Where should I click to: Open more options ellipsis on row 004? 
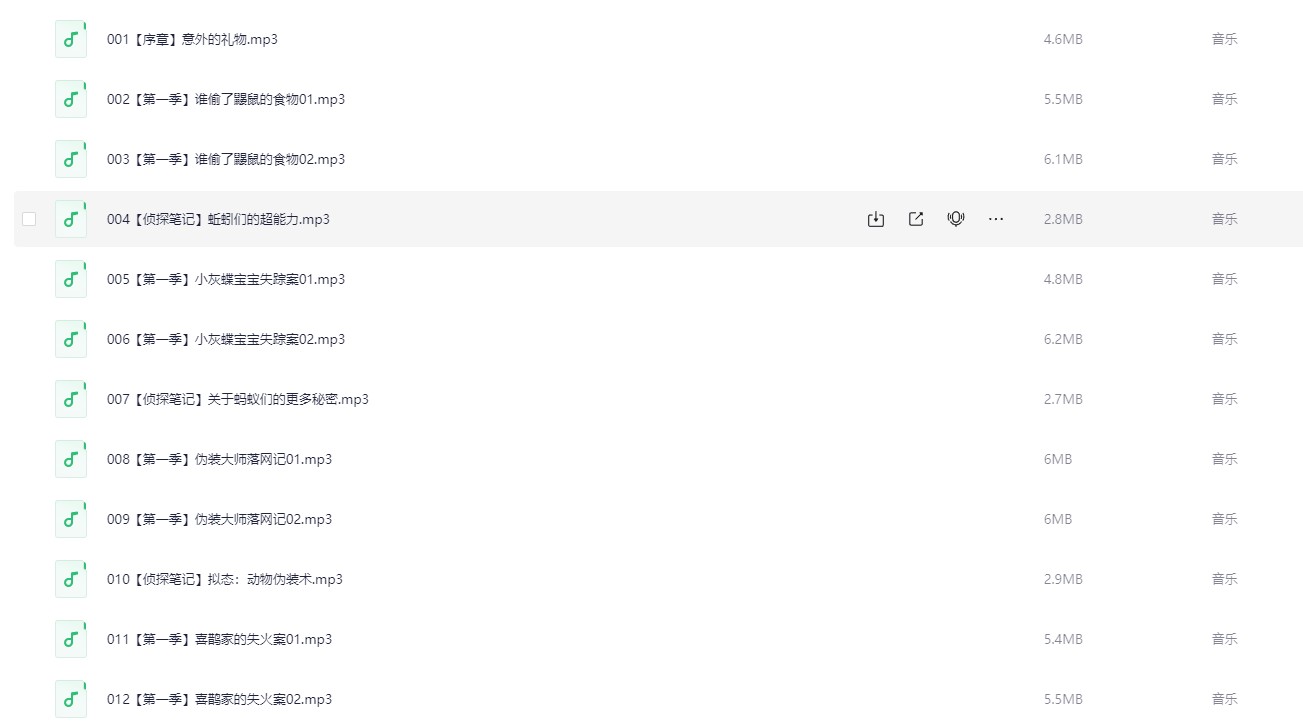click(996, 219)
